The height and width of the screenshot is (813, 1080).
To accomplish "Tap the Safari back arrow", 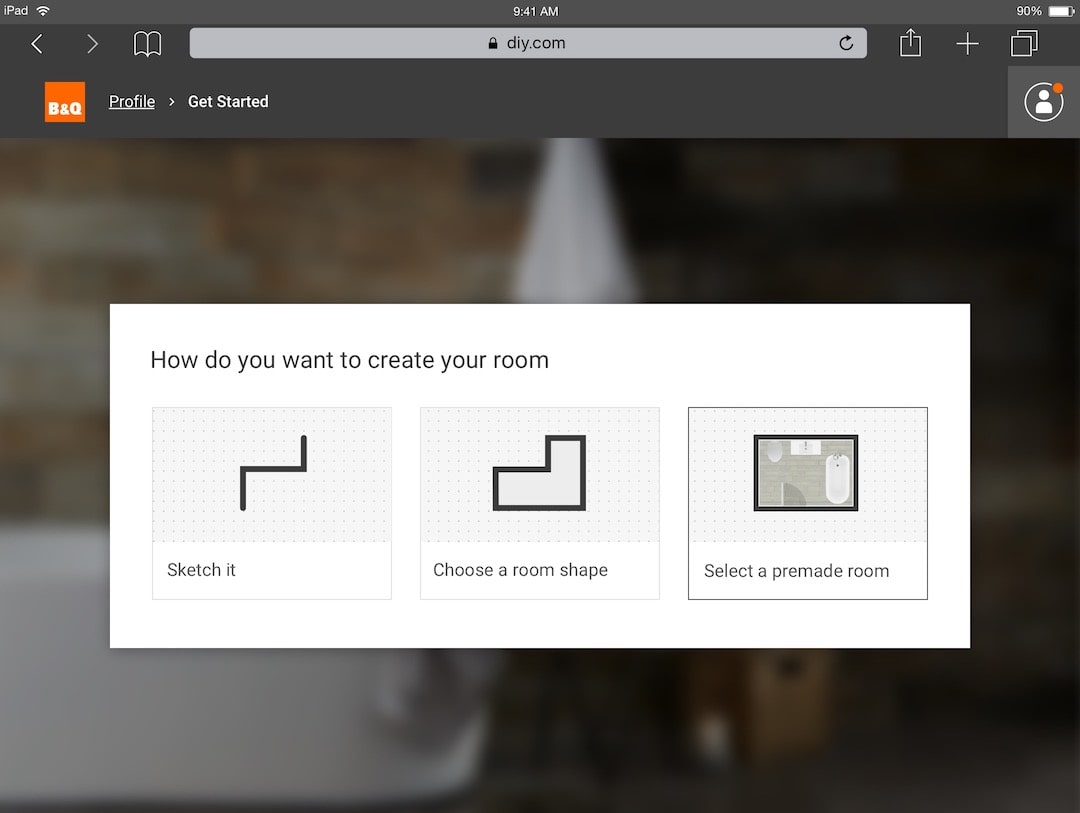I will click(37, 44).
